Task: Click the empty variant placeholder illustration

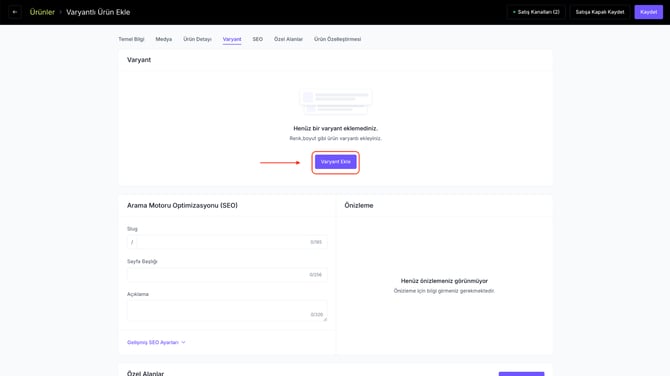Action: 335,102
